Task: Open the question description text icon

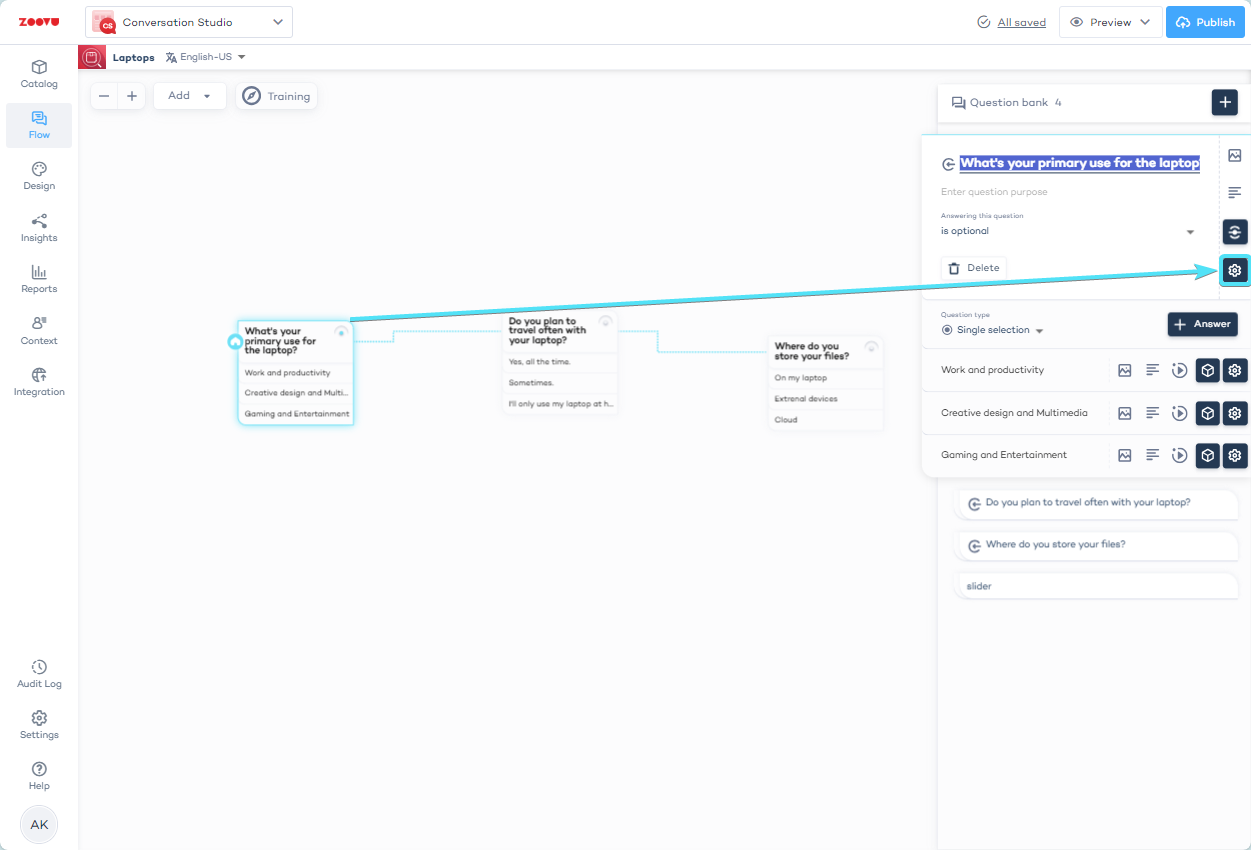Action: pos(1234,192)
